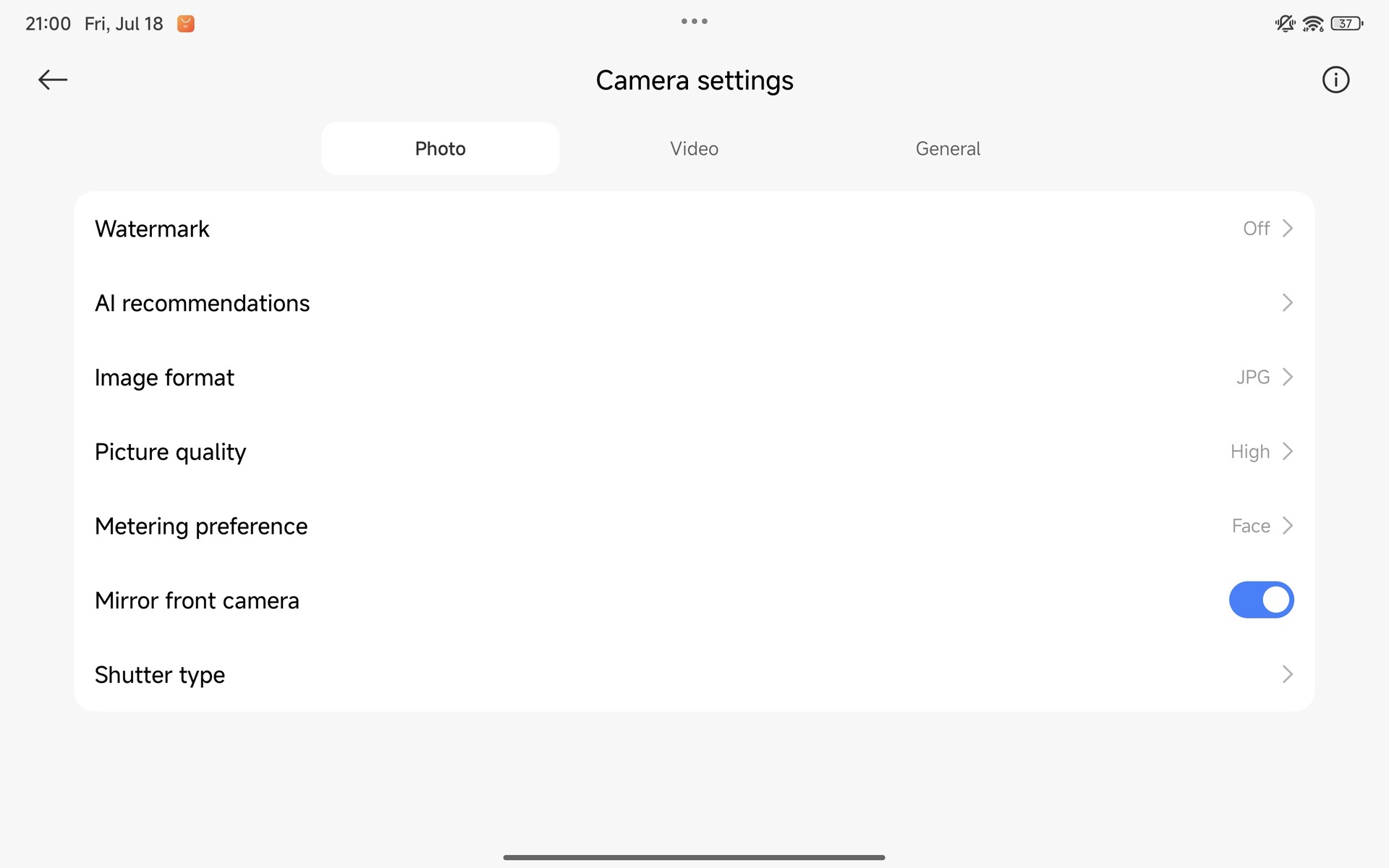The width and height of the screenshot is (1389, 868).
Task: Change Image format JPG value
Action: click(x=1253, y=377)
